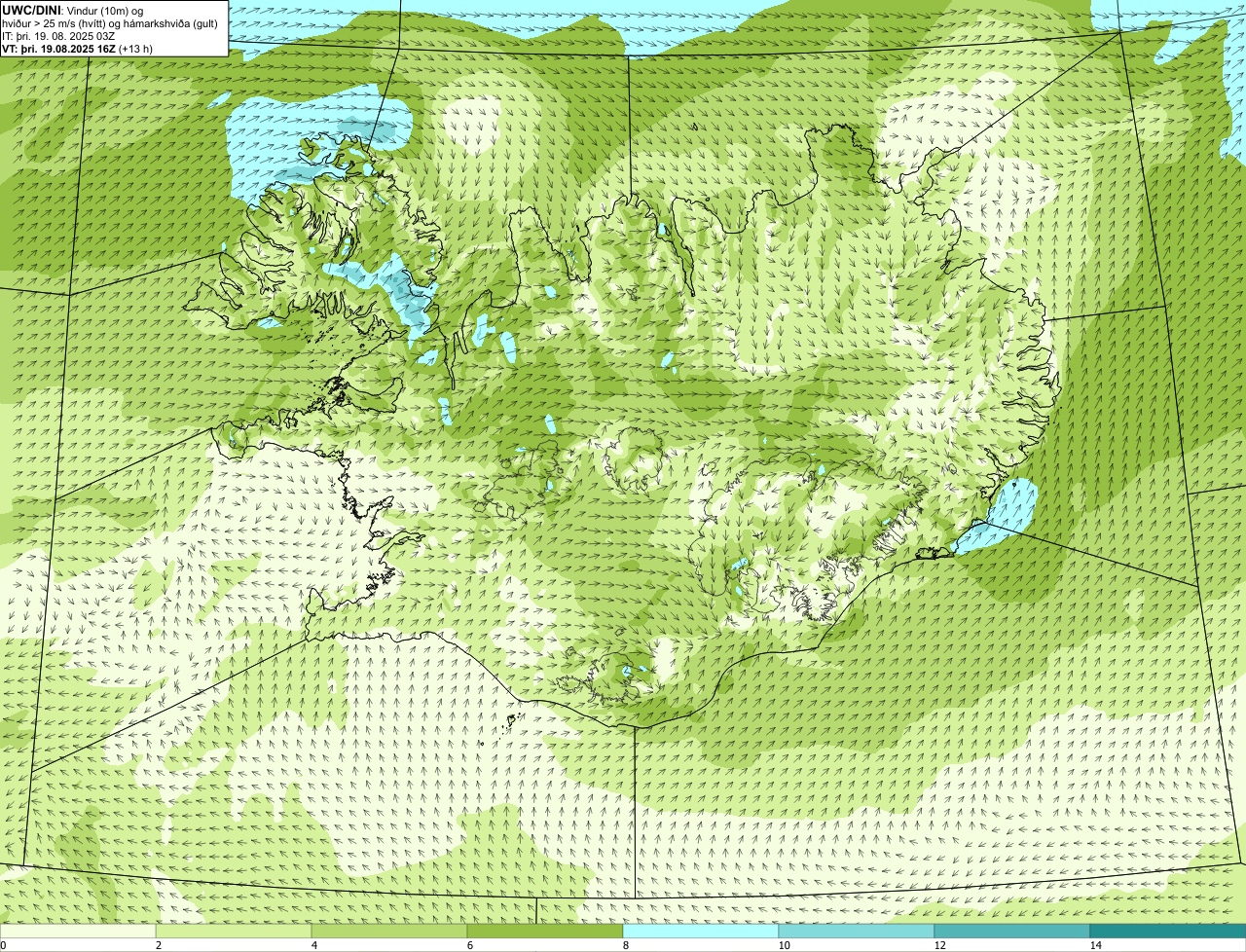The height and width of the screenshot is (952, 1246).
Task: Click the legend tick label "6"
Action: tap(469, 945)
